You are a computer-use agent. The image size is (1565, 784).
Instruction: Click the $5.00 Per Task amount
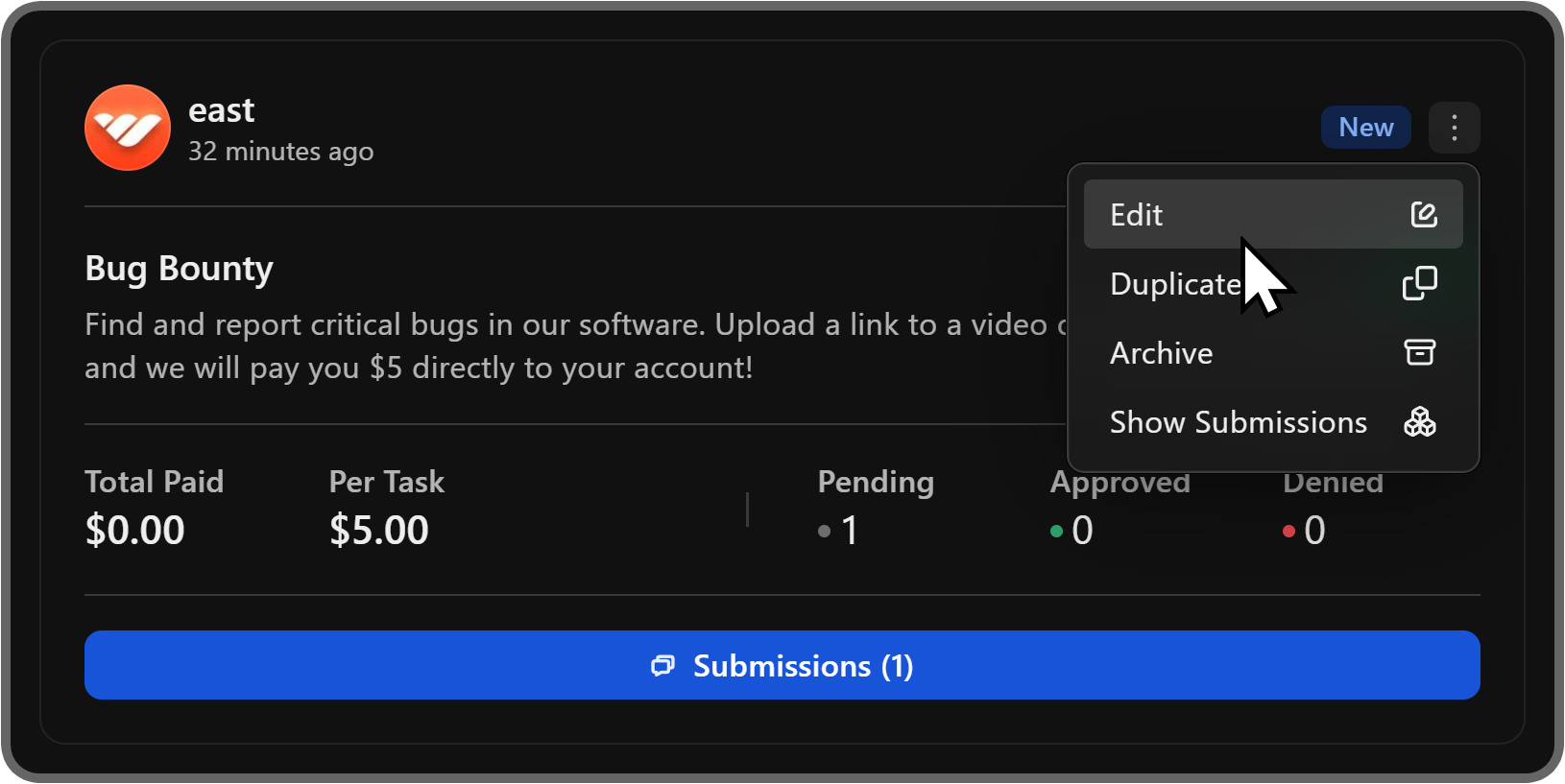pyautogui.click(x=378, y=531)
